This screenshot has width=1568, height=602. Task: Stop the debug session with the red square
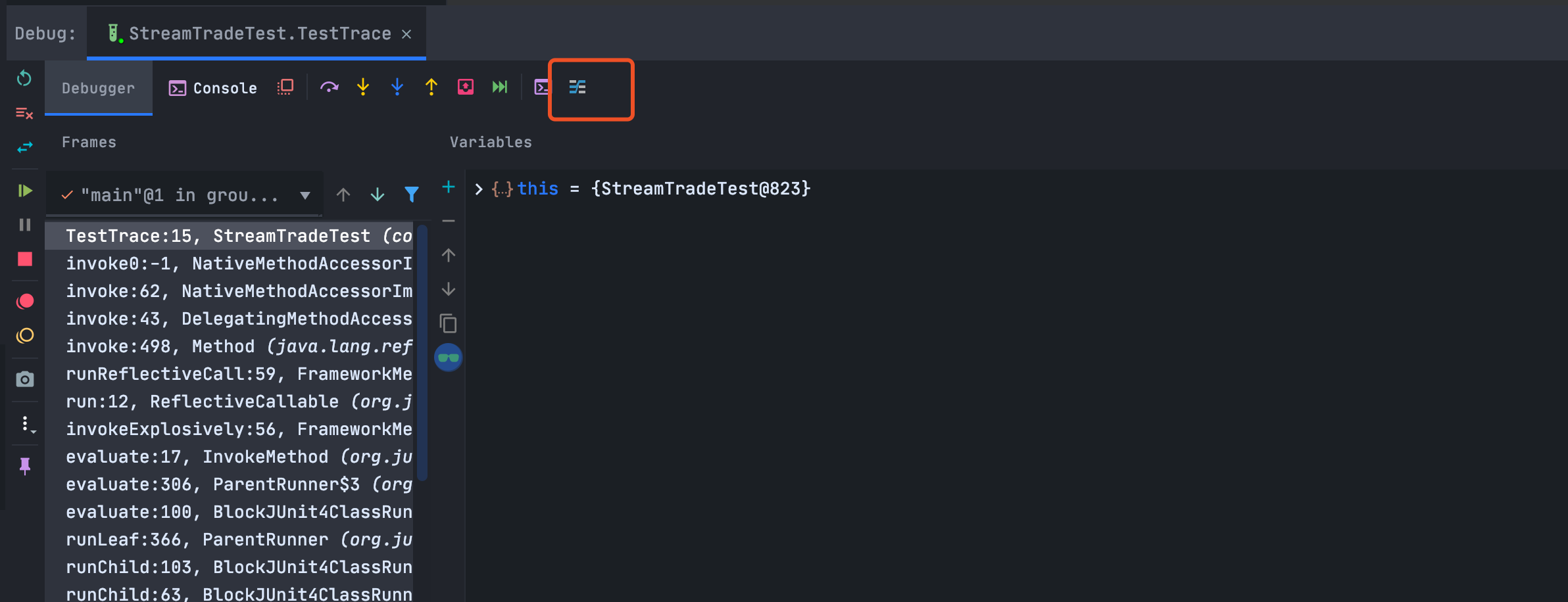click(25, 259)
